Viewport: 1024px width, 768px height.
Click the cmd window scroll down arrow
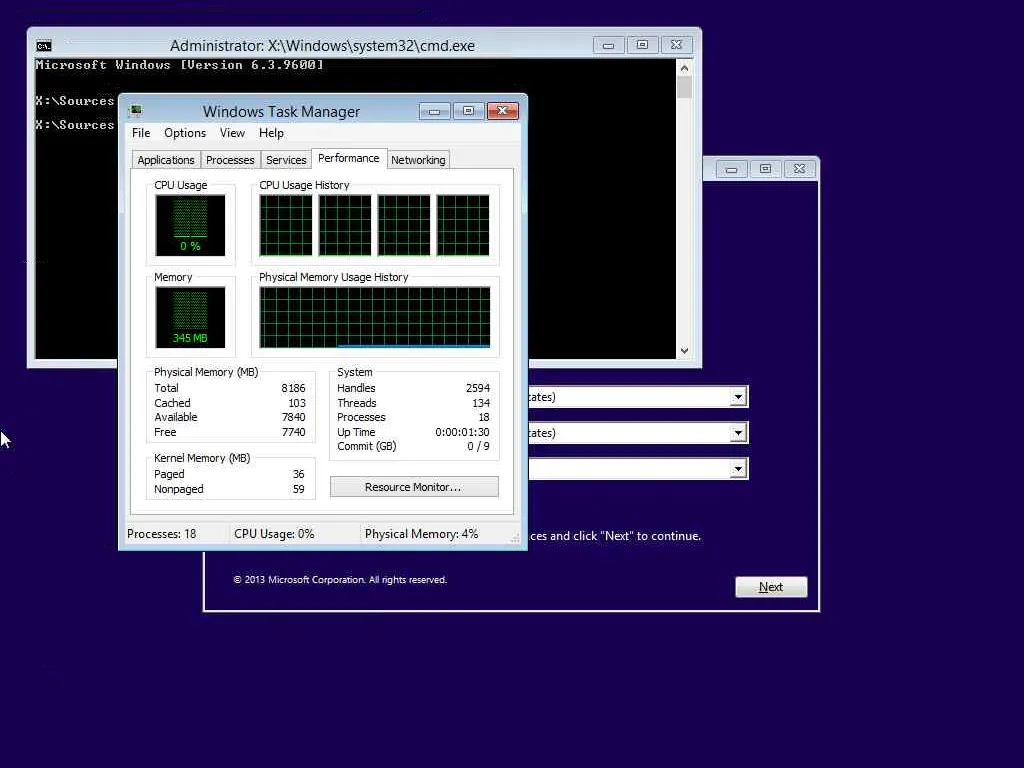coord(684,351)
